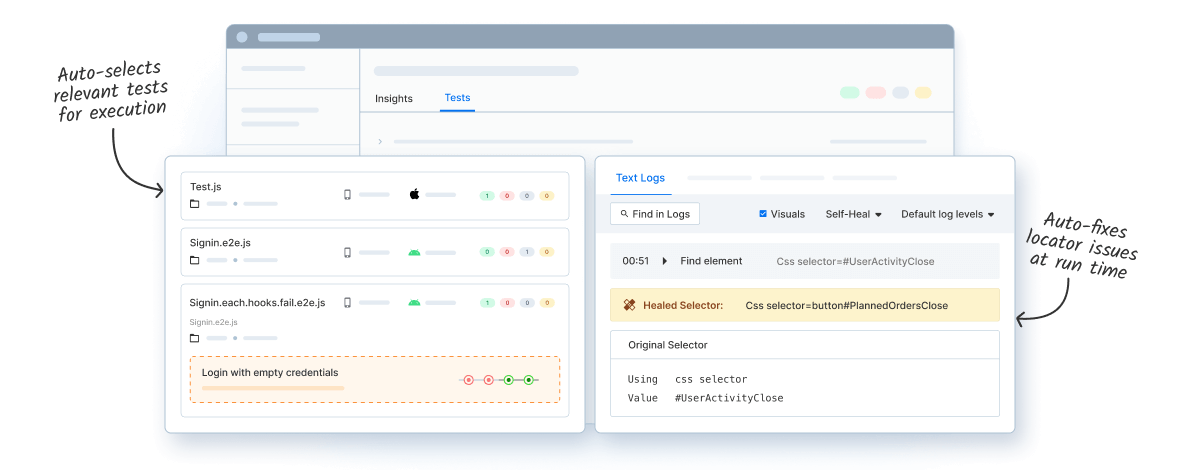Click the Apple logo in Test.js row
Image resolution: width=1180 pixels, height=470 pixels.
click(414, 194)
